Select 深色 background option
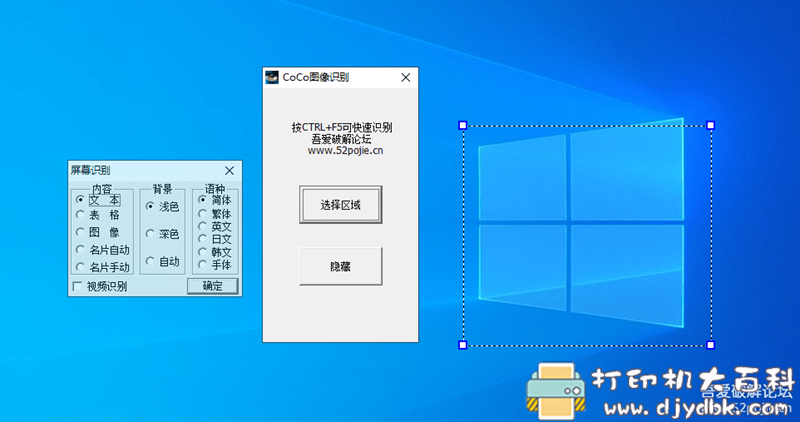800x422 pixels. coord(150,234)
